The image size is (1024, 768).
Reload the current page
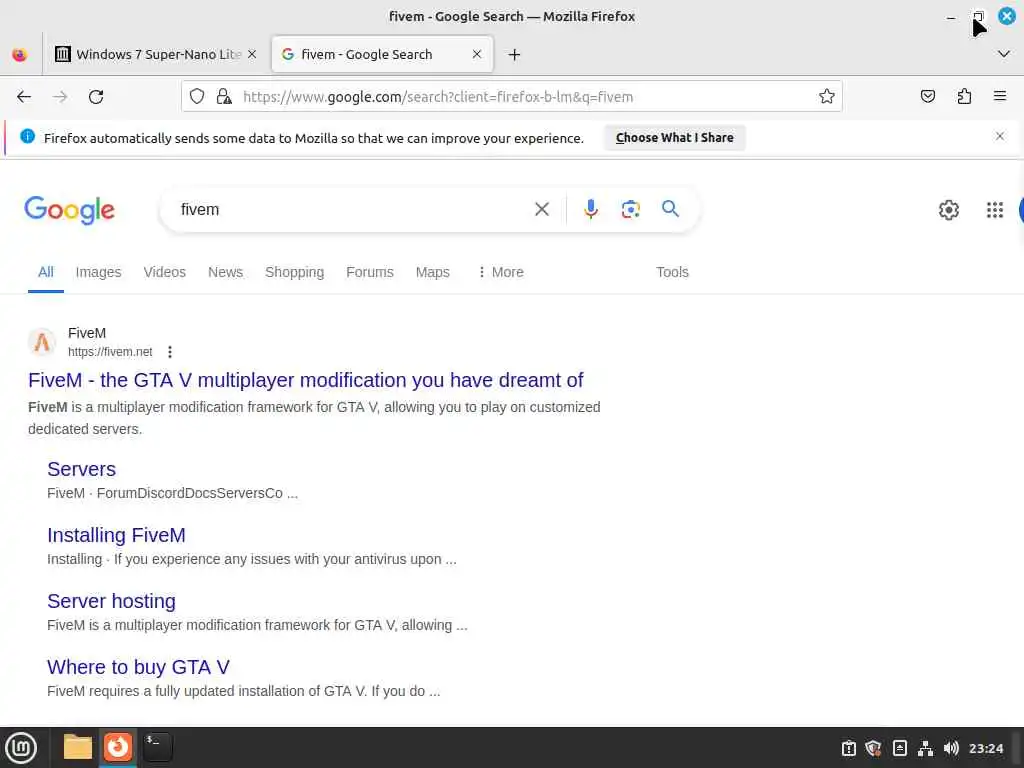click(96, 97)
